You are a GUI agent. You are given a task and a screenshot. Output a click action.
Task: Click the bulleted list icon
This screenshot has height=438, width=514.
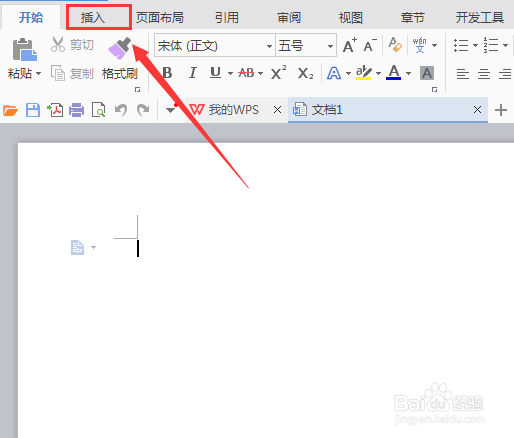[x=461, y=45]
